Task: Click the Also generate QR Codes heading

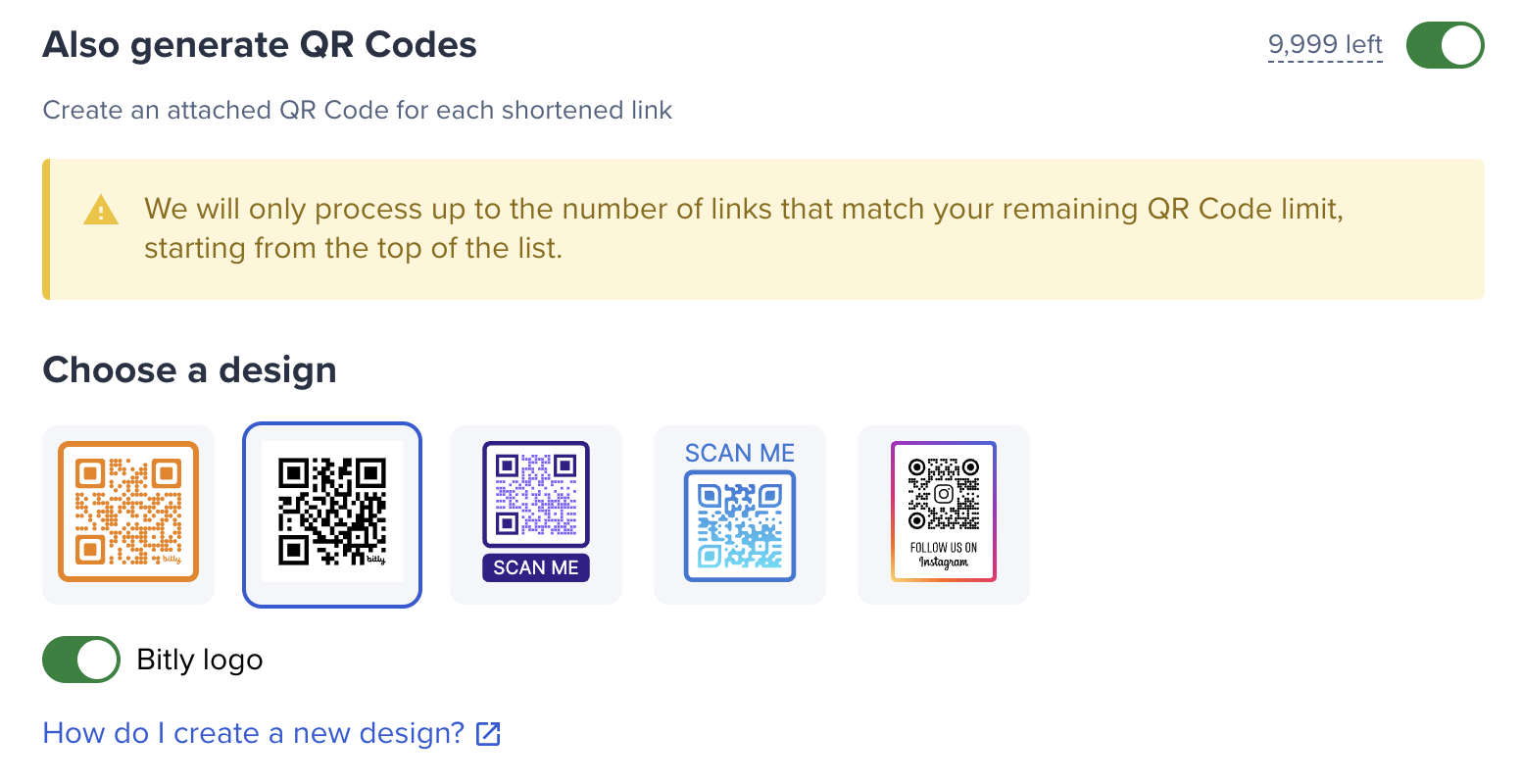Action: (260, 45)
